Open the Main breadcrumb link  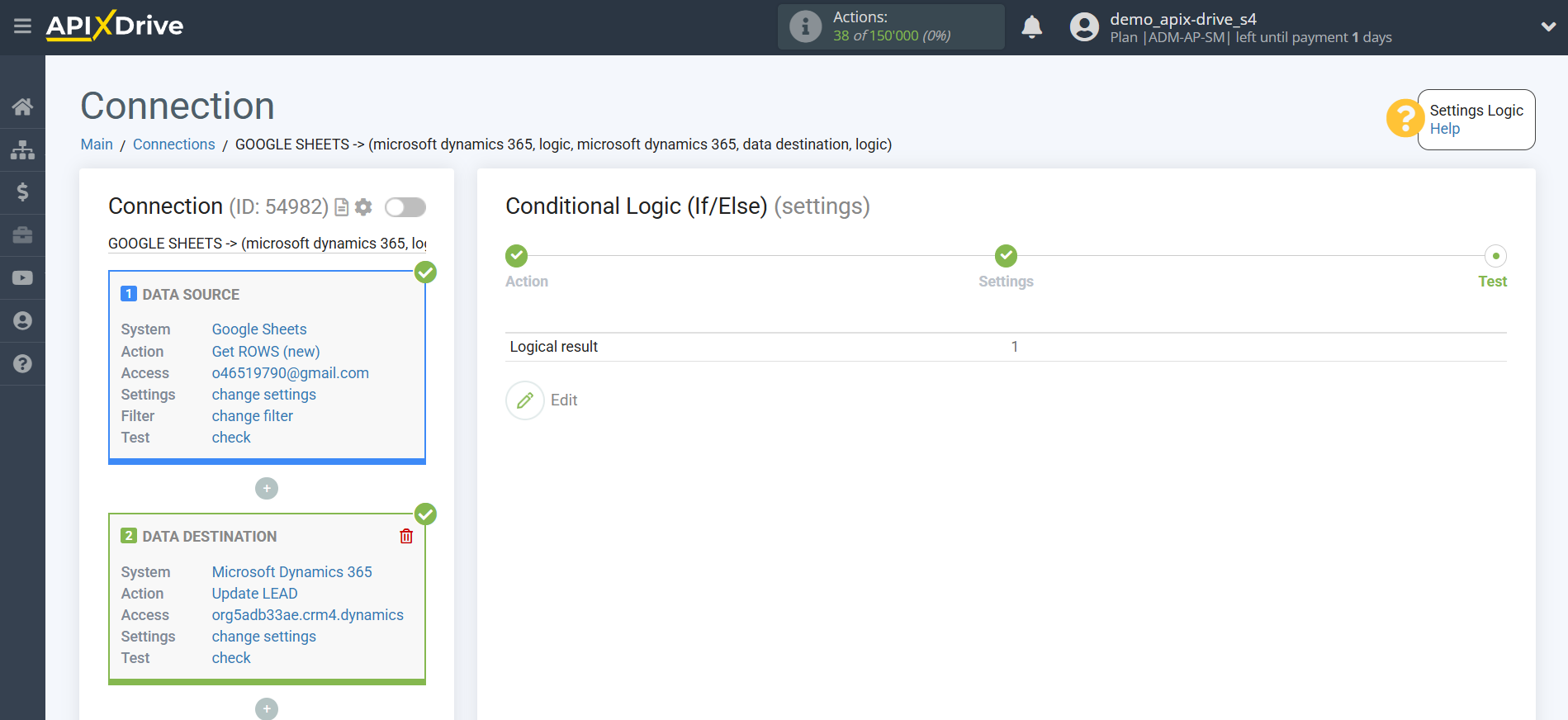coord(97,144)
